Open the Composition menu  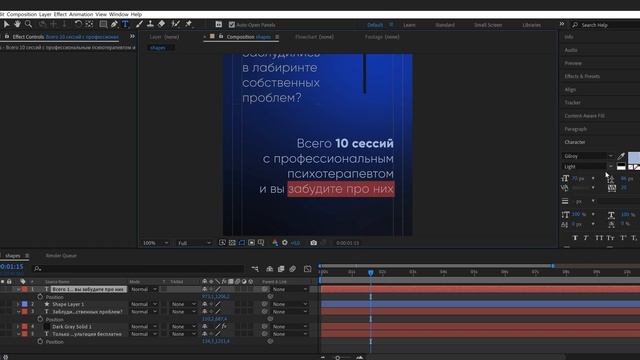point(22,14)
